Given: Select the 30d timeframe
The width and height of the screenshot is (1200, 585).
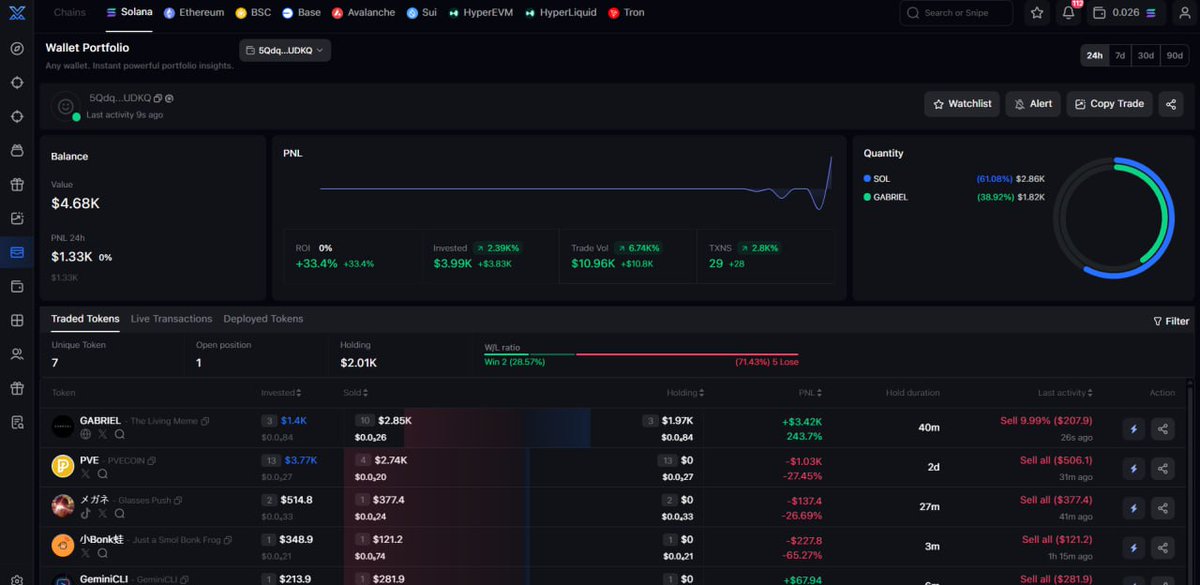Looking at the screenshot, I should 1146,56.
